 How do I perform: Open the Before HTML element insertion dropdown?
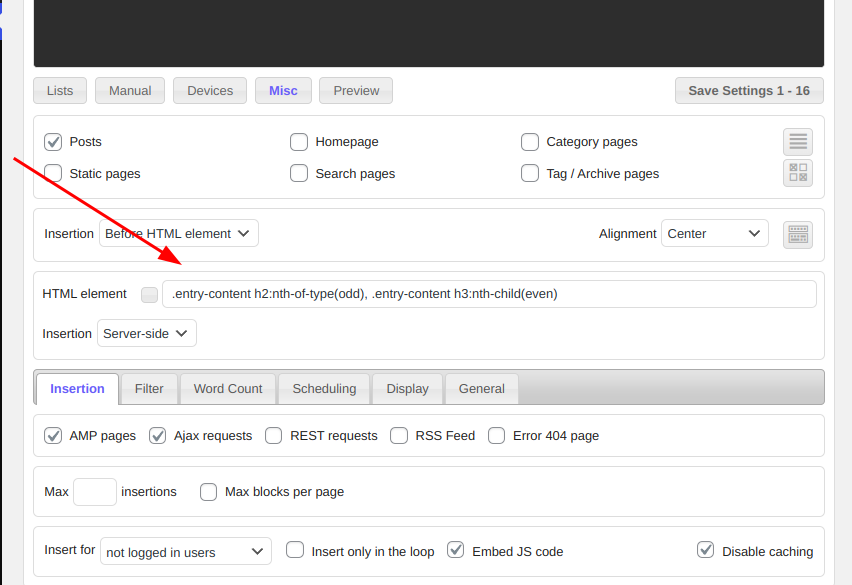(x=179, y=234)
